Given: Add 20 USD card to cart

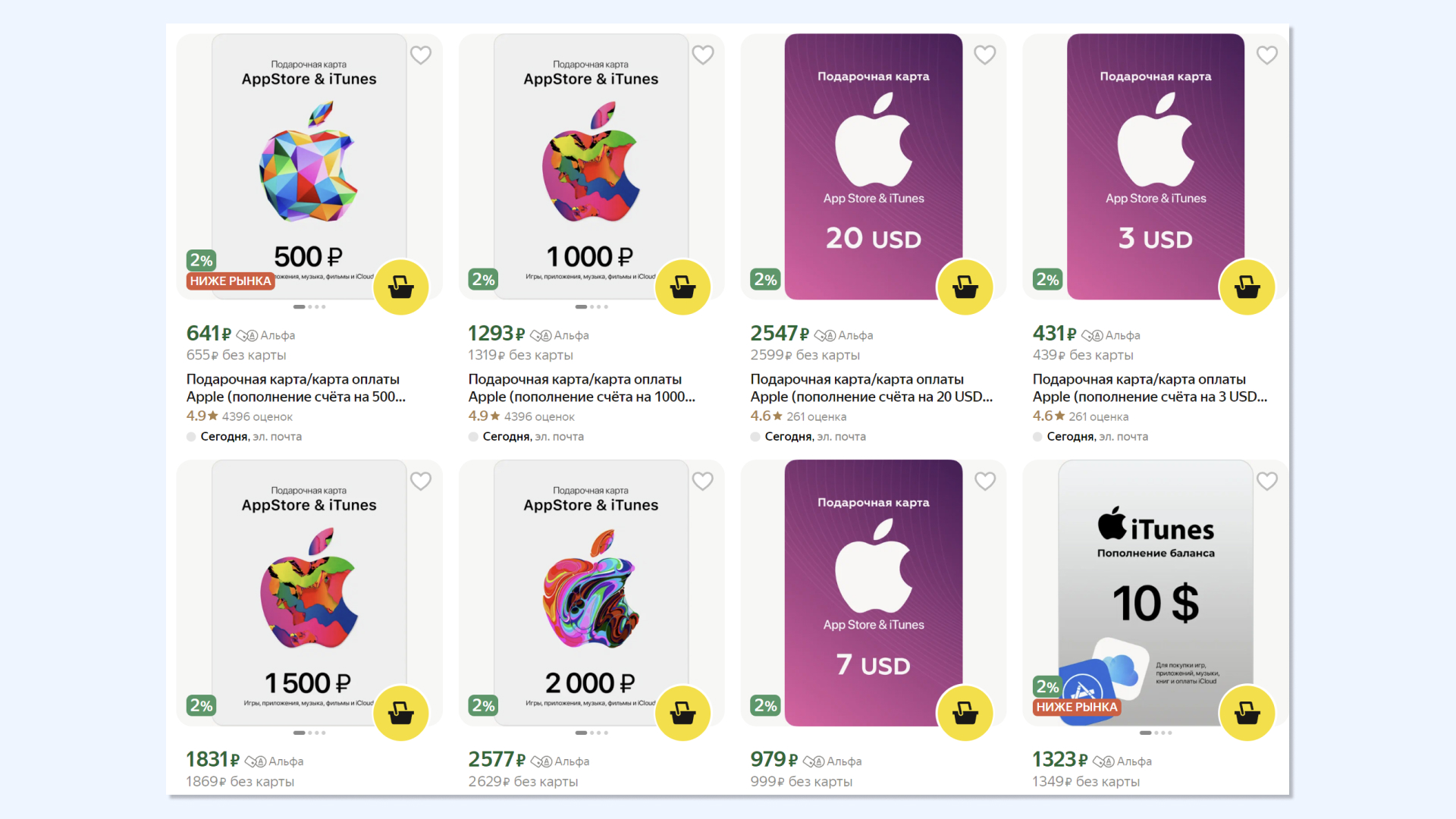Looking at the screenshot, I should tap(965, 287).
